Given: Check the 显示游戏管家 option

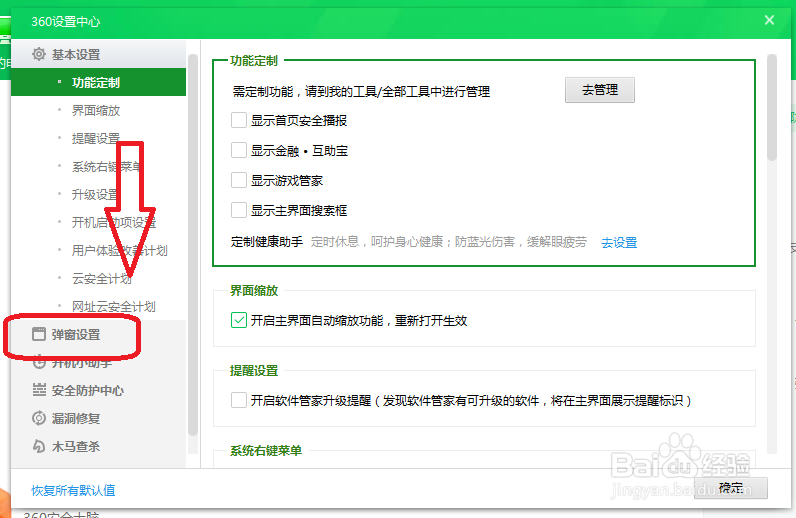Looking at the screenshot, I should (x=239, y=180).
